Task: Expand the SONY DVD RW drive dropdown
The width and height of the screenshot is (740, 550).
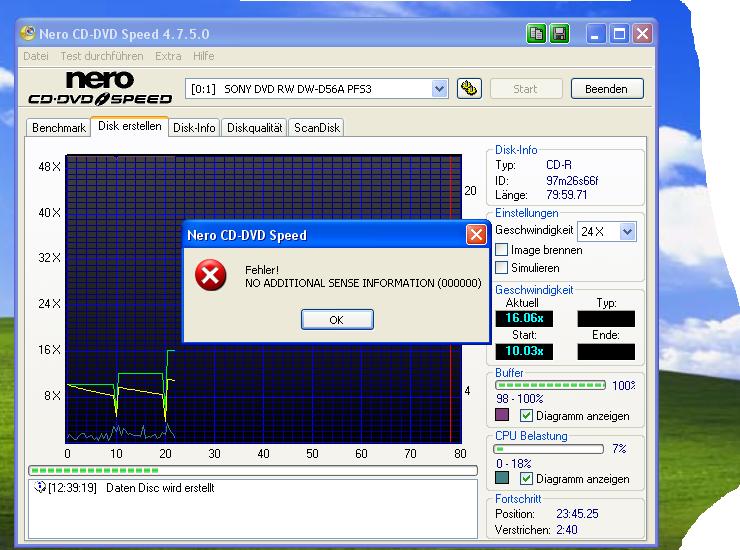Action: click(439, 89)
